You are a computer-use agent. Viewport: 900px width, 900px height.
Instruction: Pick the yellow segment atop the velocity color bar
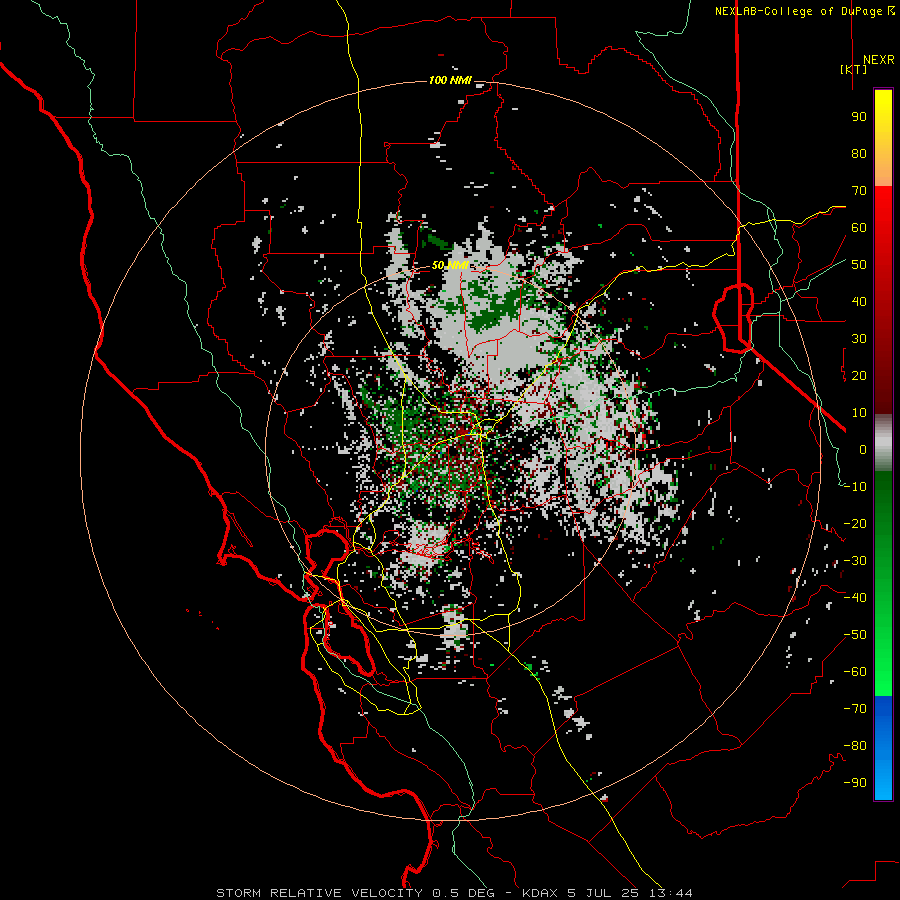883,109
